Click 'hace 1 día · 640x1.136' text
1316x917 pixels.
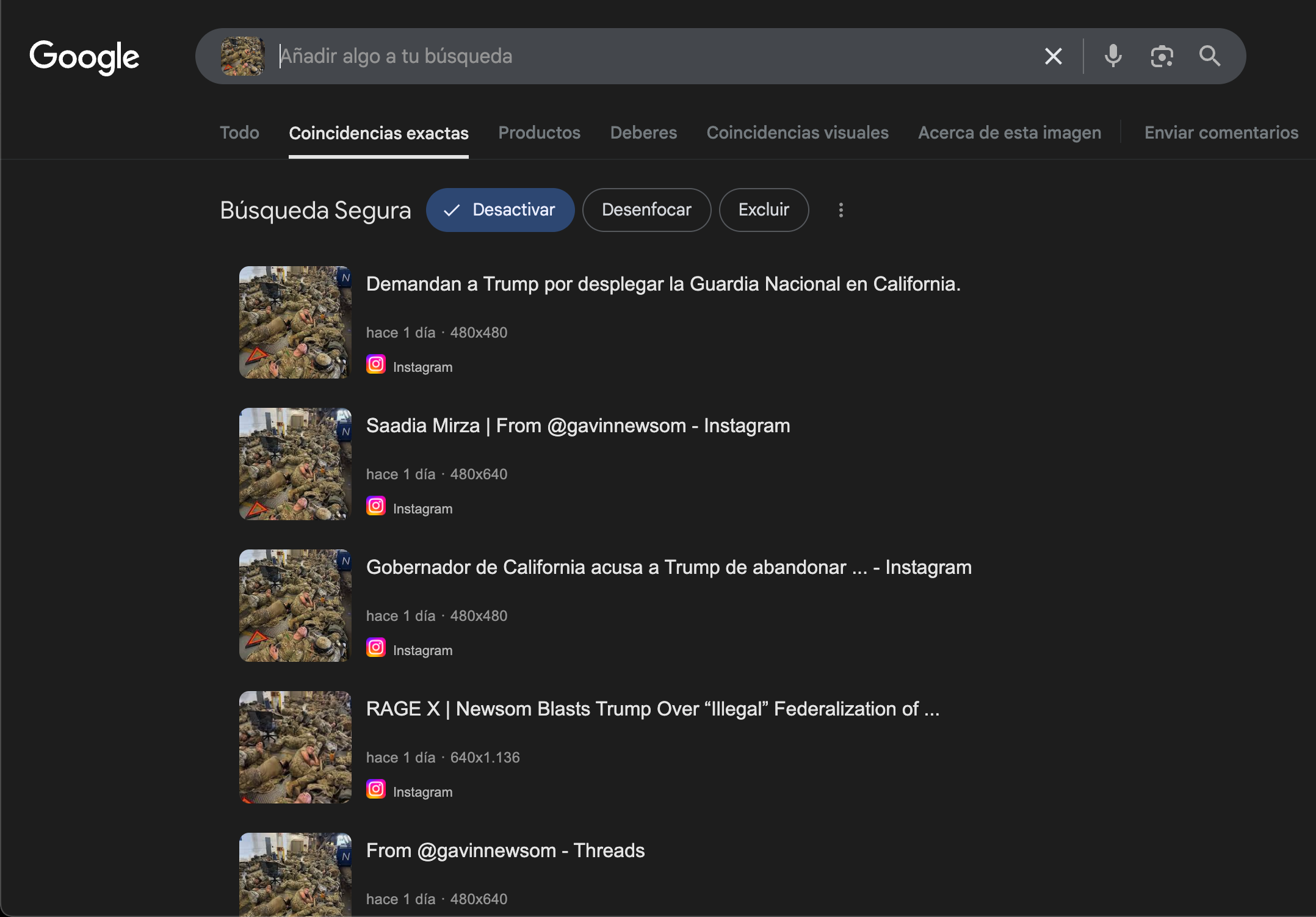[x=443, y=758]
